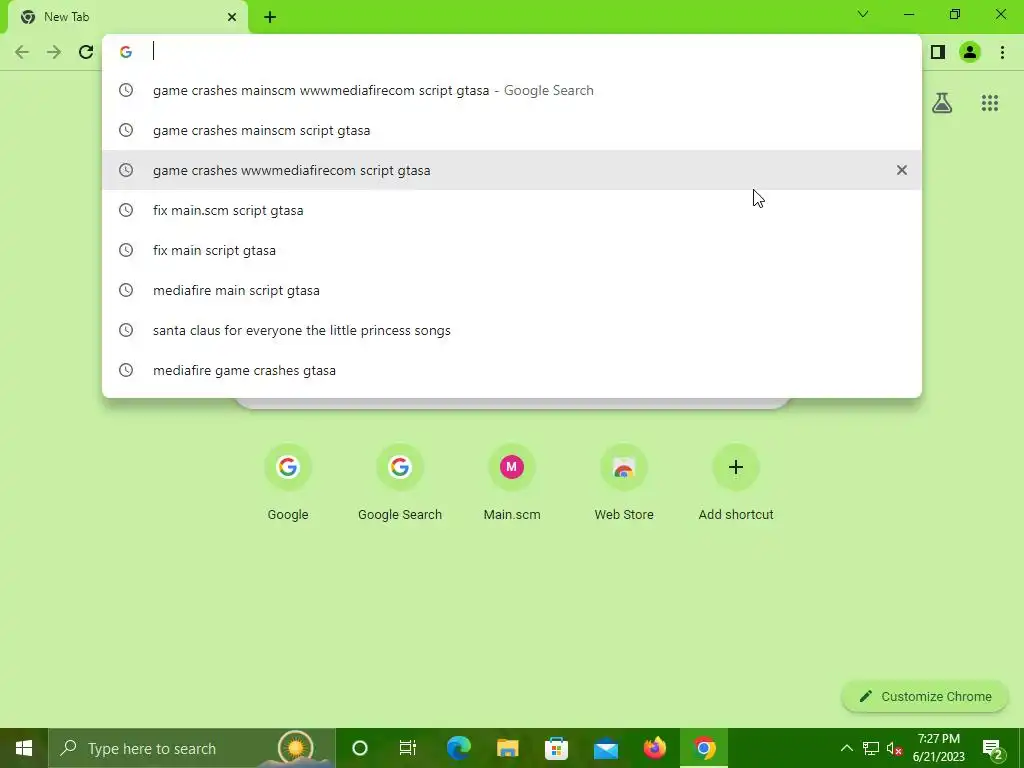Select suggestion 'game crashes mainscm script gtasa'

pos(511,130)
